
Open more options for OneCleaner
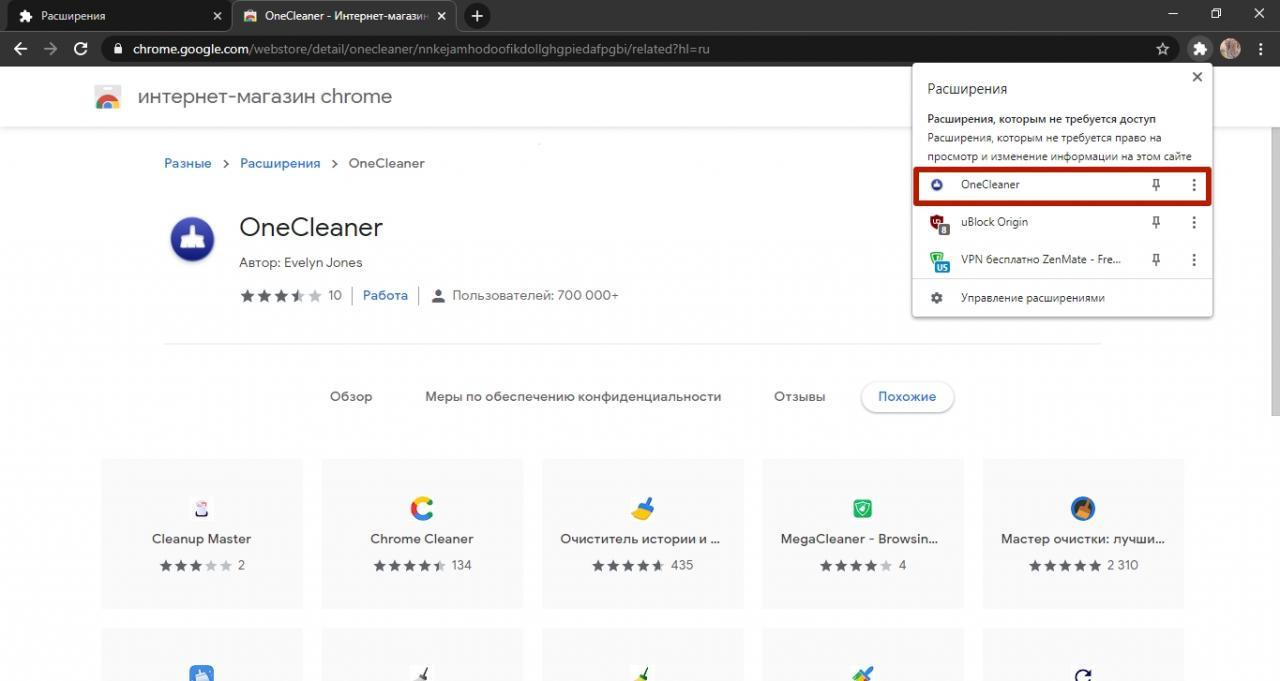tap(1193, 185)
